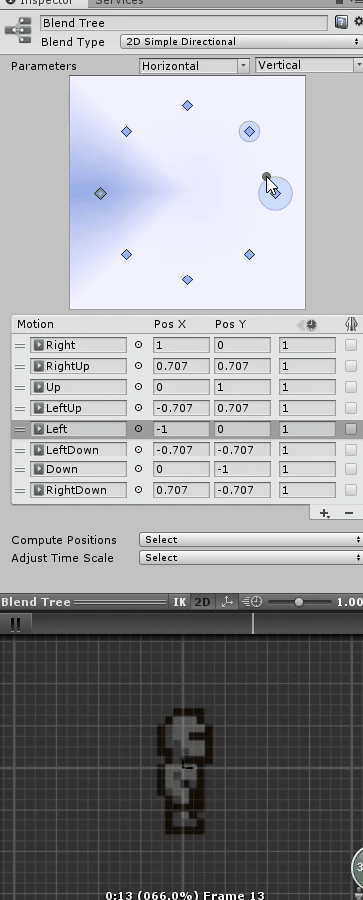Click the drag handle of Down row
Image resolution: width=363 pixels, height=900 pixels.
point(20,470)
